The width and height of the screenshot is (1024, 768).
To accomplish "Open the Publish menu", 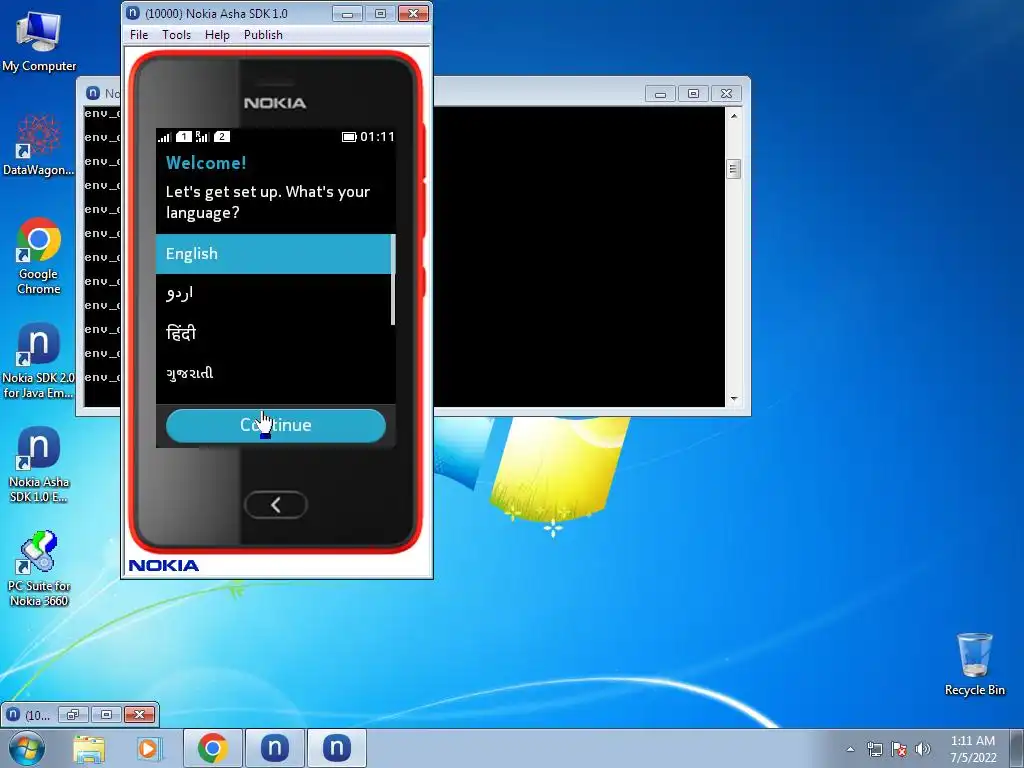I will click(x=263, y=35).
